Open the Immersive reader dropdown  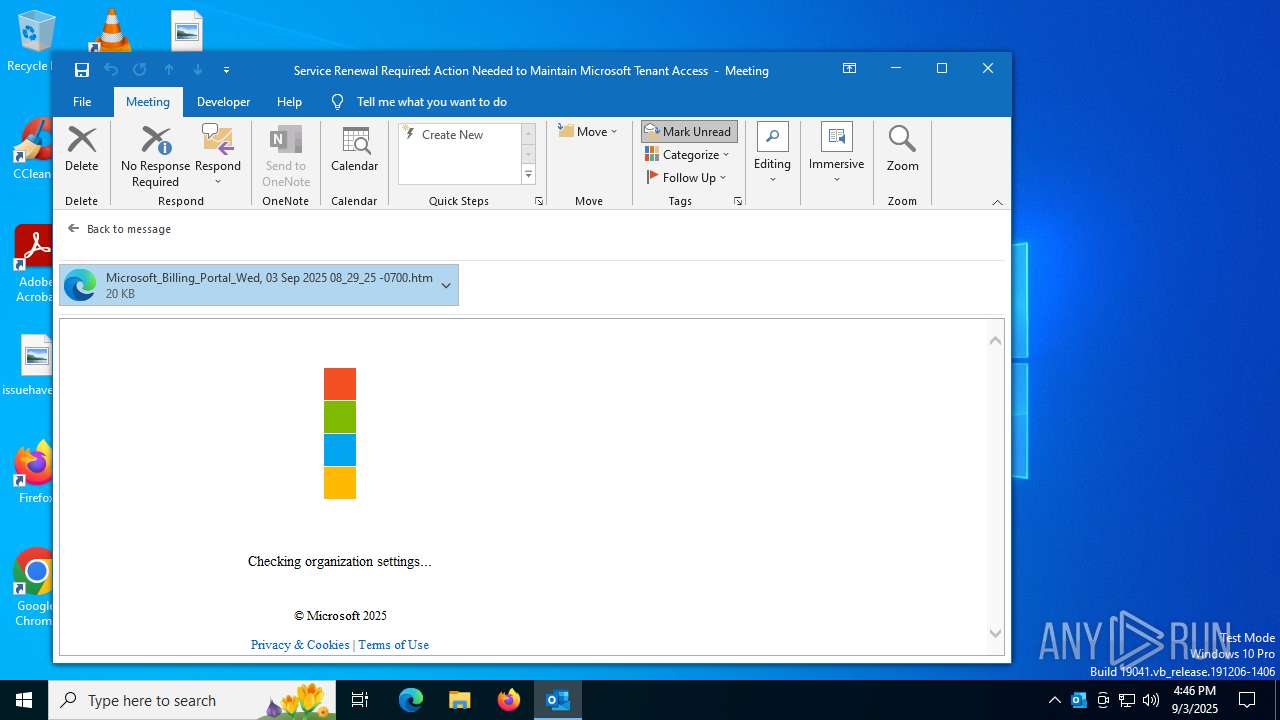coord(836,153)
